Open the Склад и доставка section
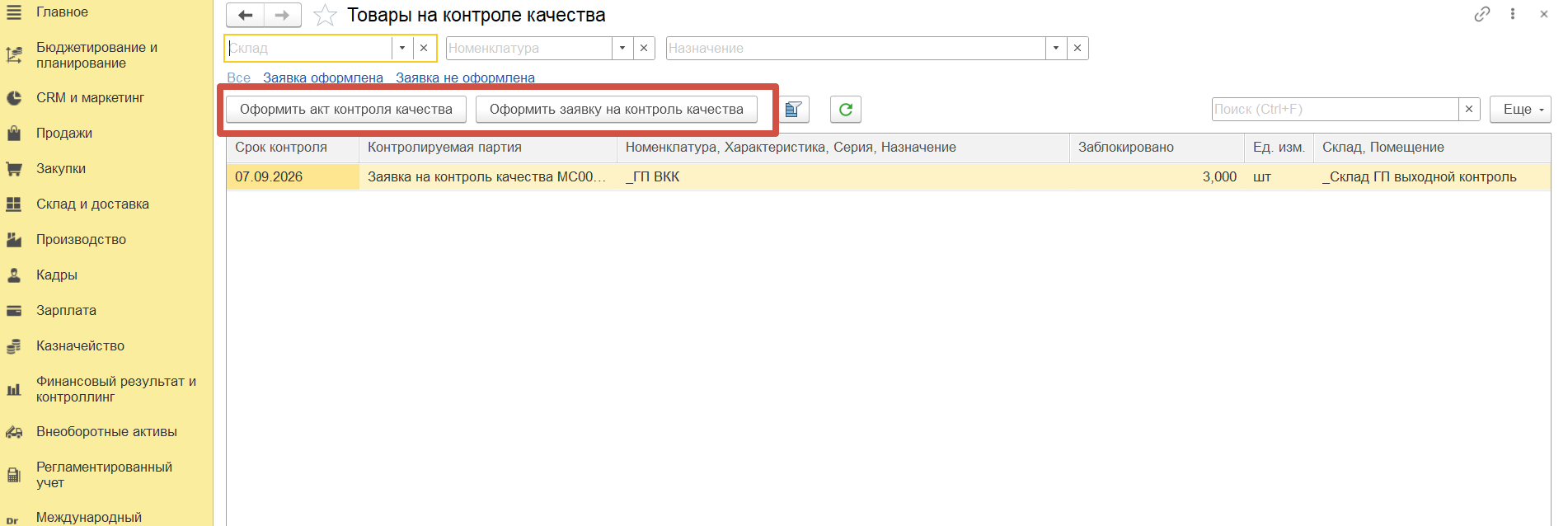 [92, 204]
